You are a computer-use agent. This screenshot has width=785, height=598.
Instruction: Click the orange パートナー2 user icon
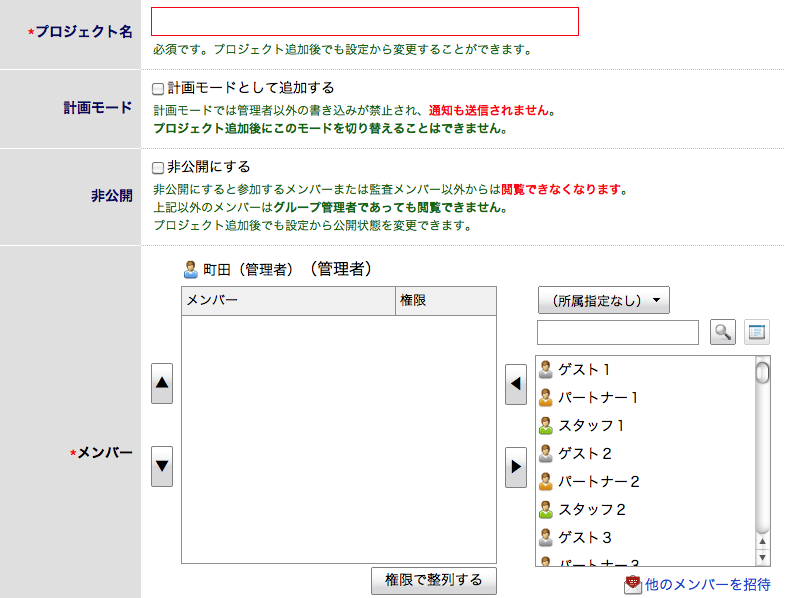point(546,482)
